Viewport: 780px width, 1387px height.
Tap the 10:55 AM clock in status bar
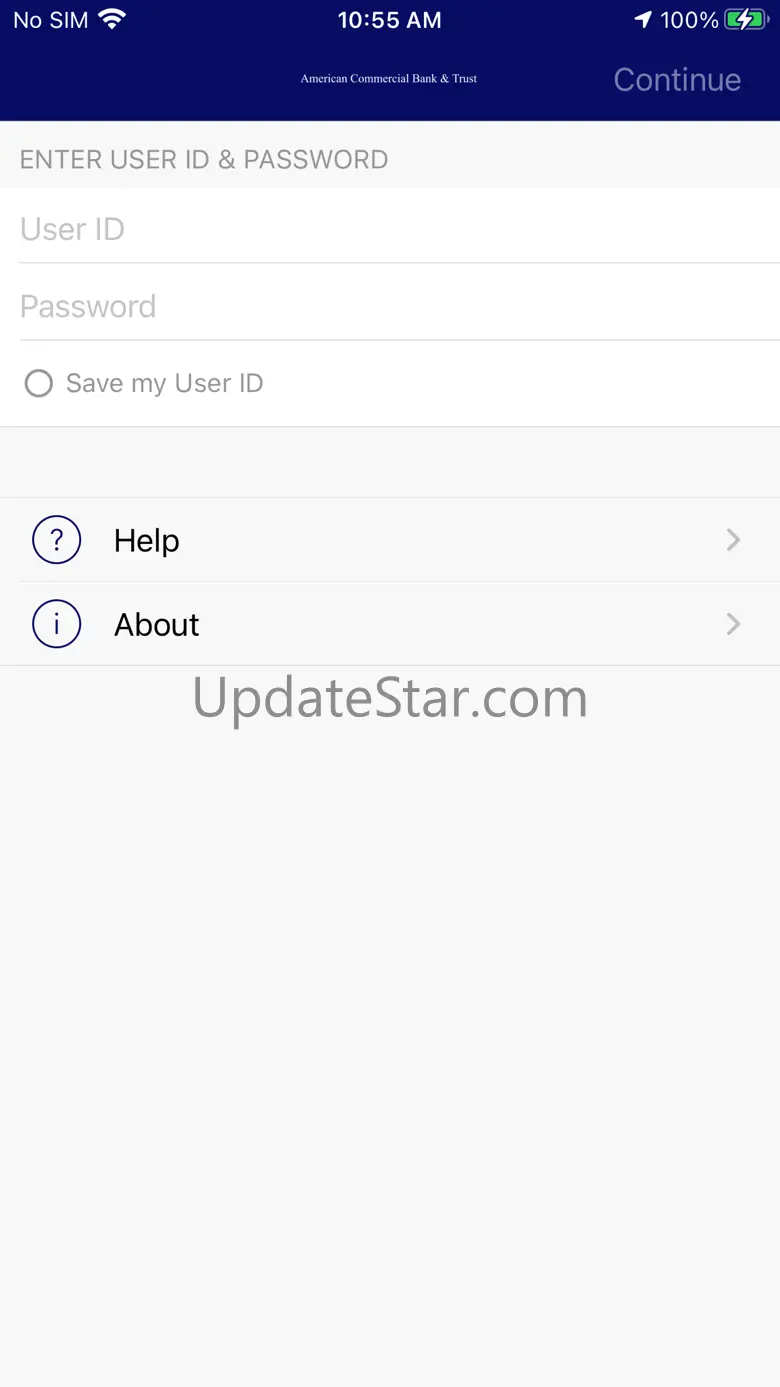[x=389, y=19]
